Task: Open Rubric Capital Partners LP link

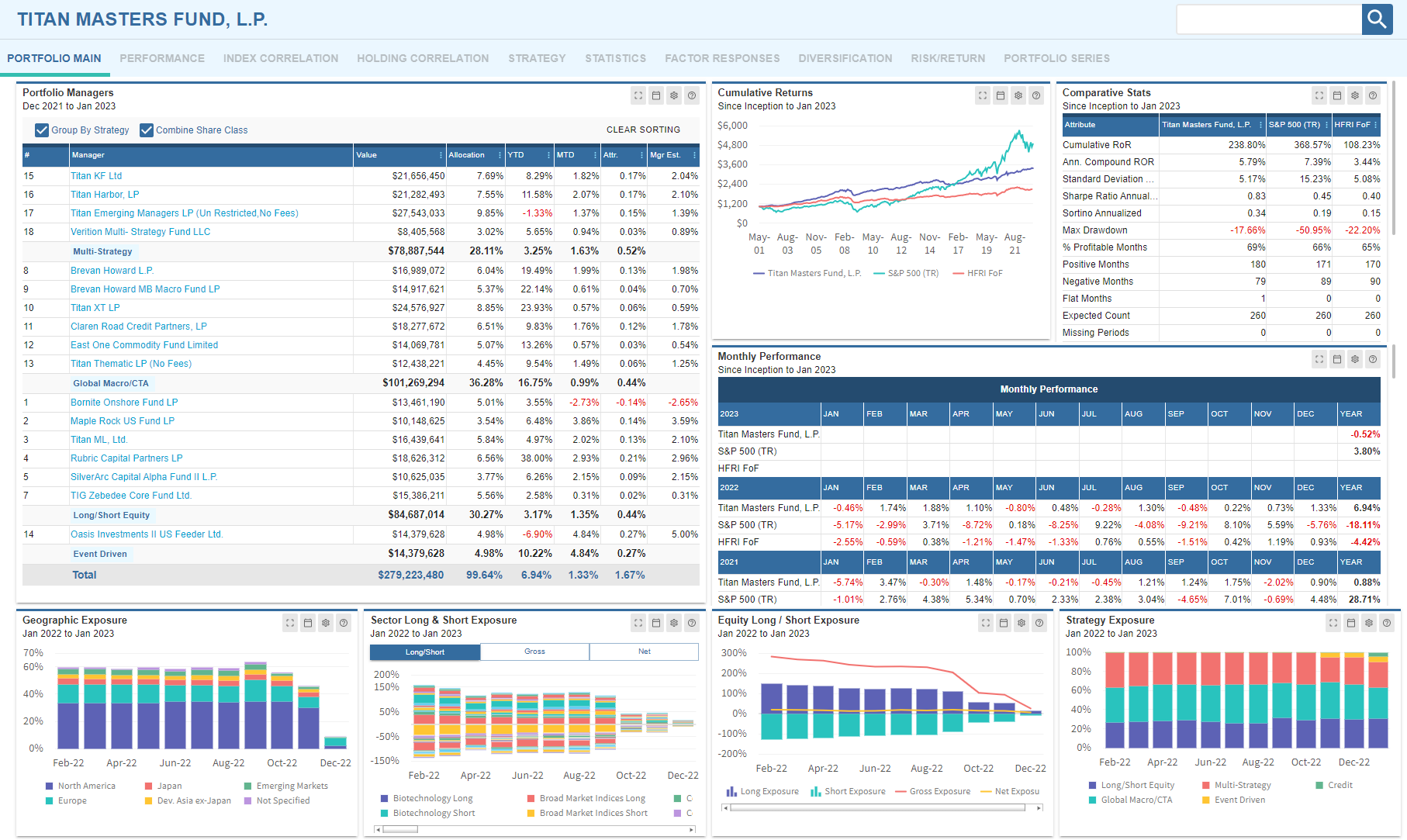Action: (126, 458)
